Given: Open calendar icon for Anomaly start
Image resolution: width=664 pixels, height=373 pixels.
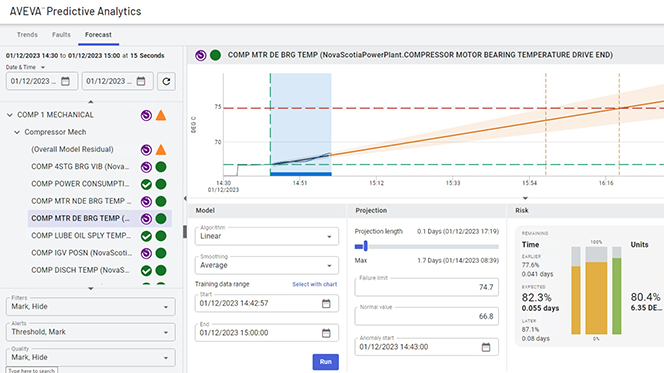Looking at the screenshot, I should tap(486, 347).
